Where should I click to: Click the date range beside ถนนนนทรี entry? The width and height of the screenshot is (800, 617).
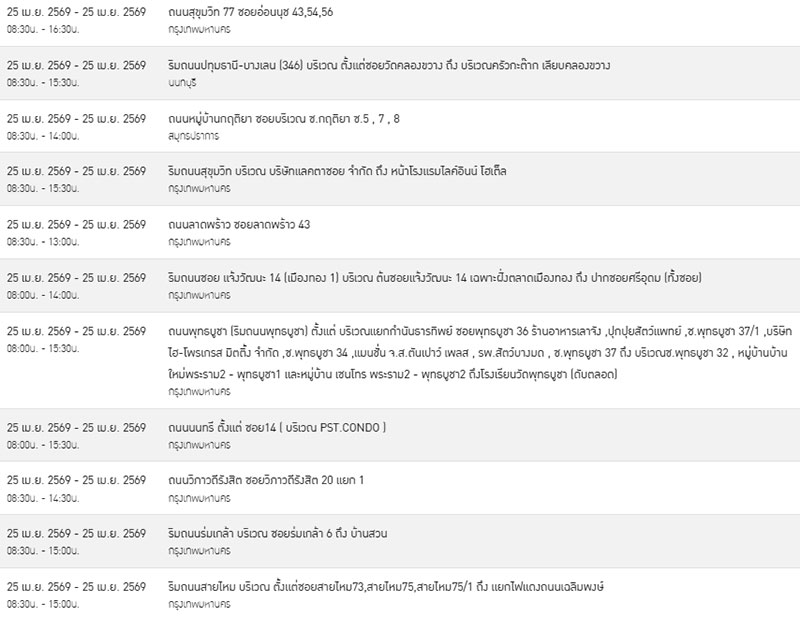76,427
